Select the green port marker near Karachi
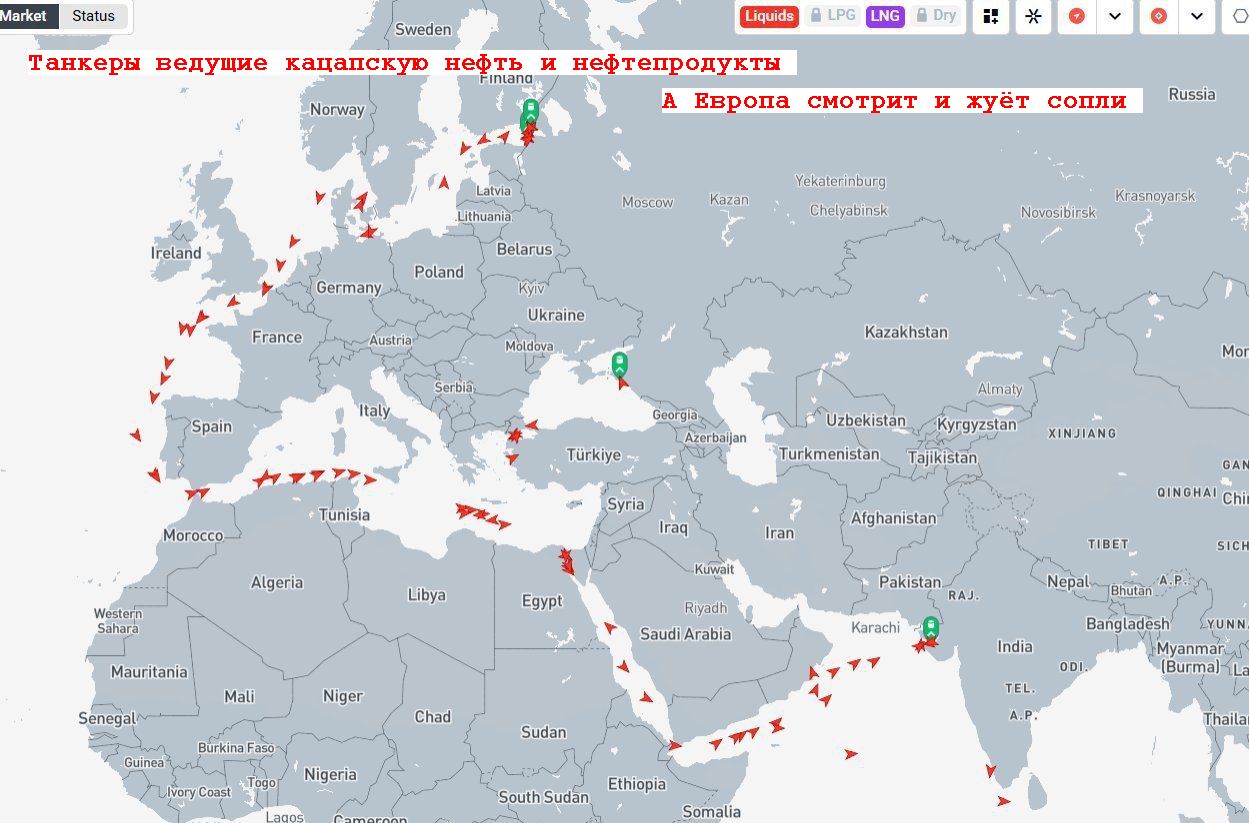This screenshot has height=823, width=1249. point(930,628)
